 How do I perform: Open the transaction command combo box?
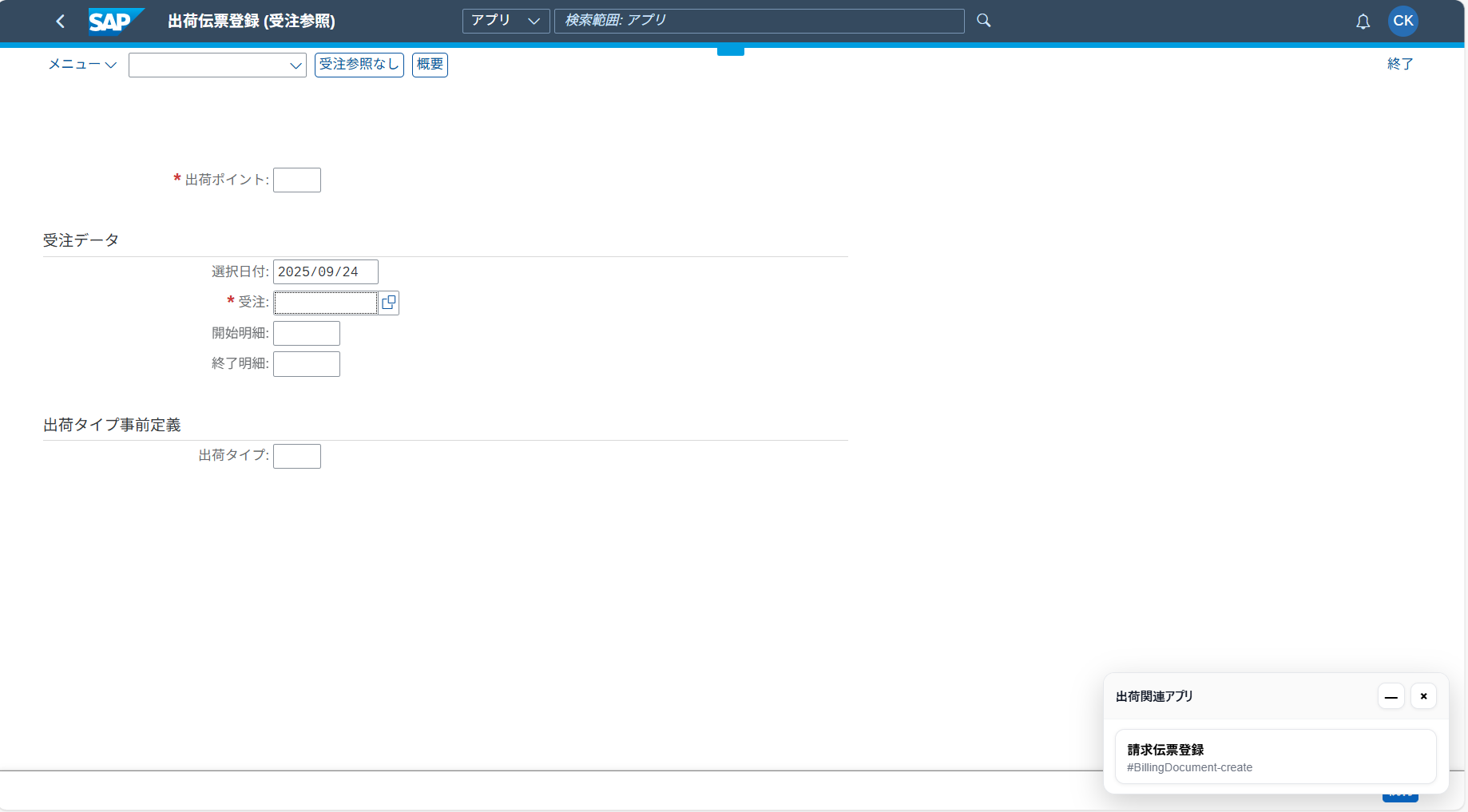pos(217,65)
